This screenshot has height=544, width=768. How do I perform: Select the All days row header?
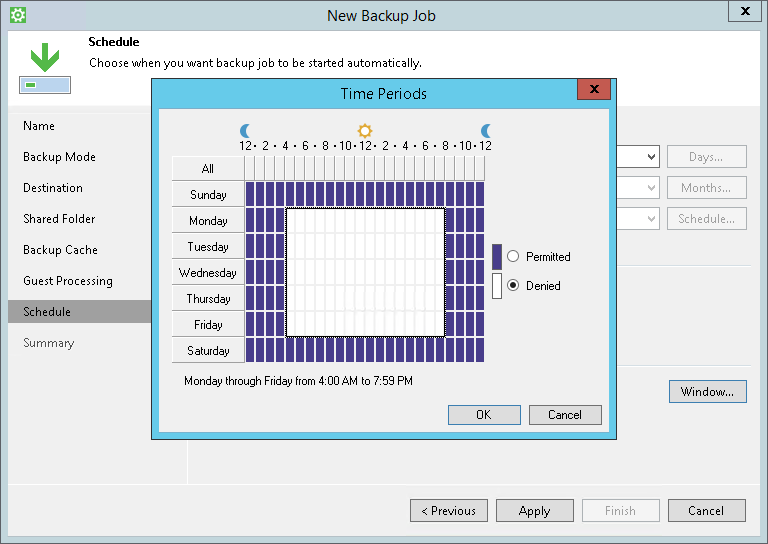point(208,169)
